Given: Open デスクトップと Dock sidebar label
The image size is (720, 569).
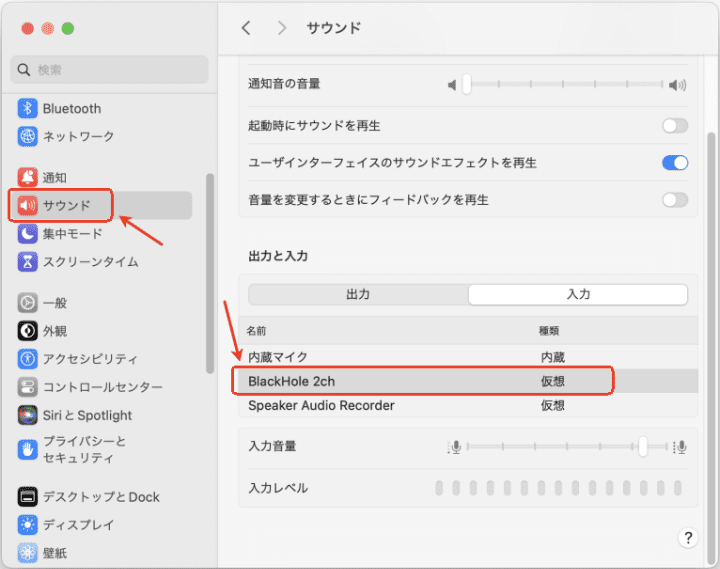Looking at the screenshot, I should pos(101,497).
